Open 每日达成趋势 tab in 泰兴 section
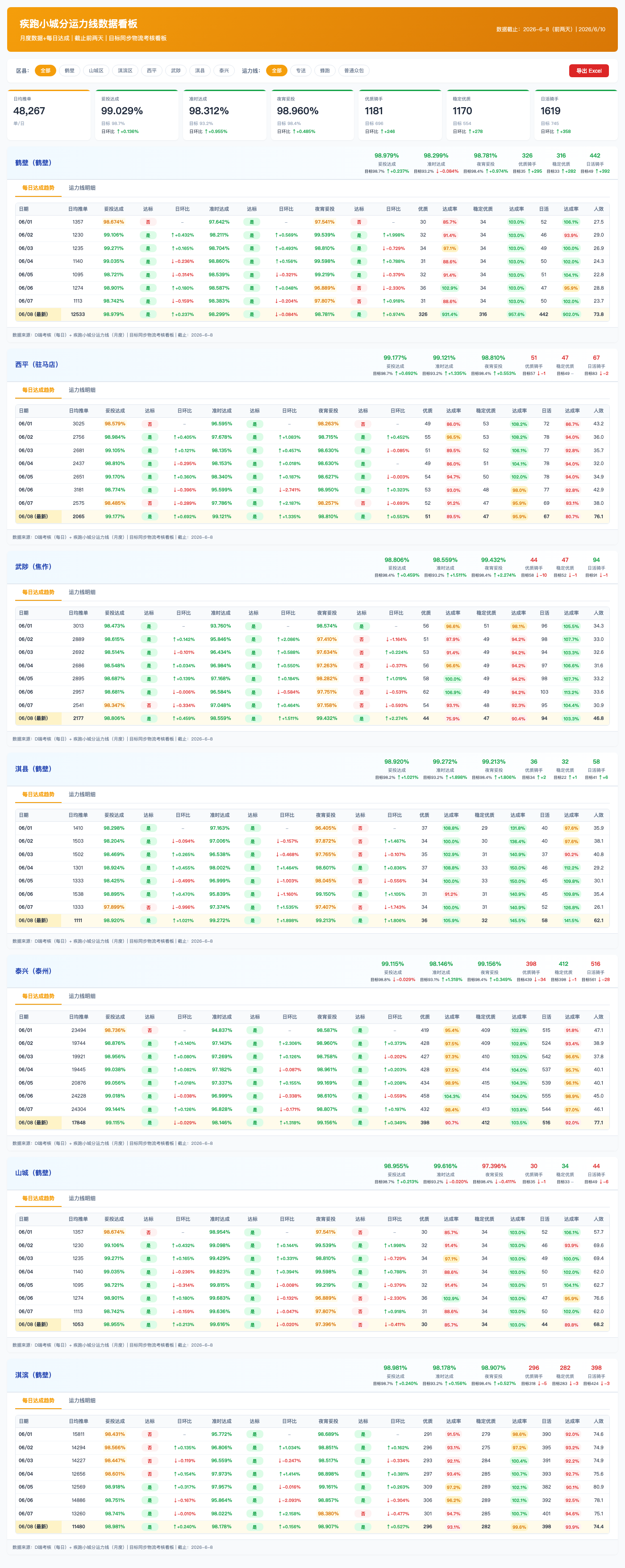This screenshot has height=1568, width=625. (38, 996)
